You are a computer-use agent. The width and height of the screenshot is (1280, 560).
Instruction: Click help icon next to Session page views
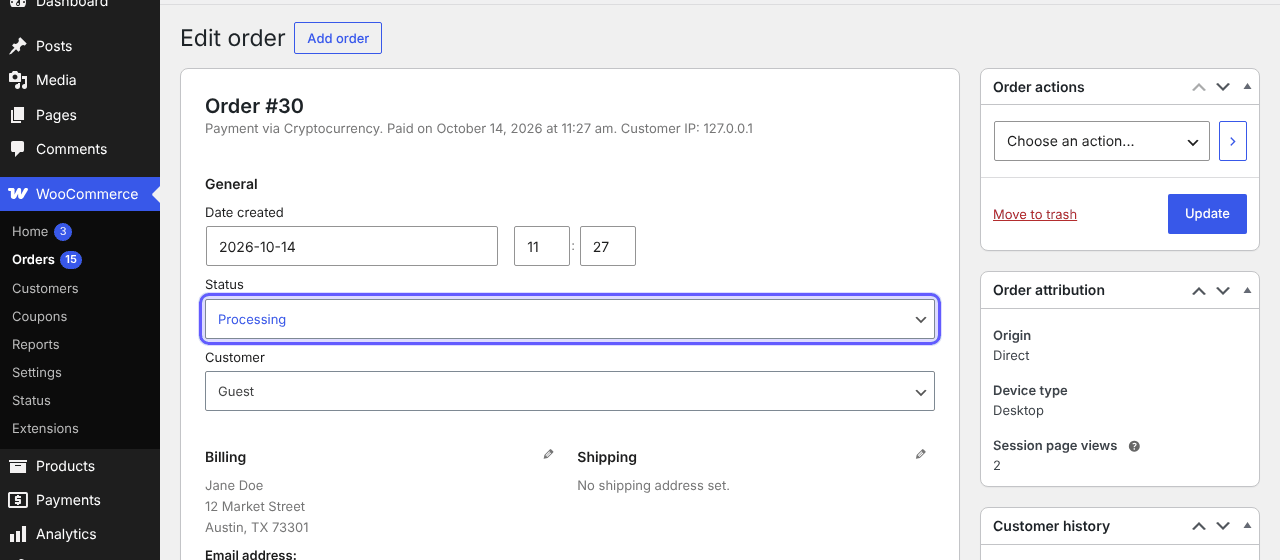pos(1134,446)
